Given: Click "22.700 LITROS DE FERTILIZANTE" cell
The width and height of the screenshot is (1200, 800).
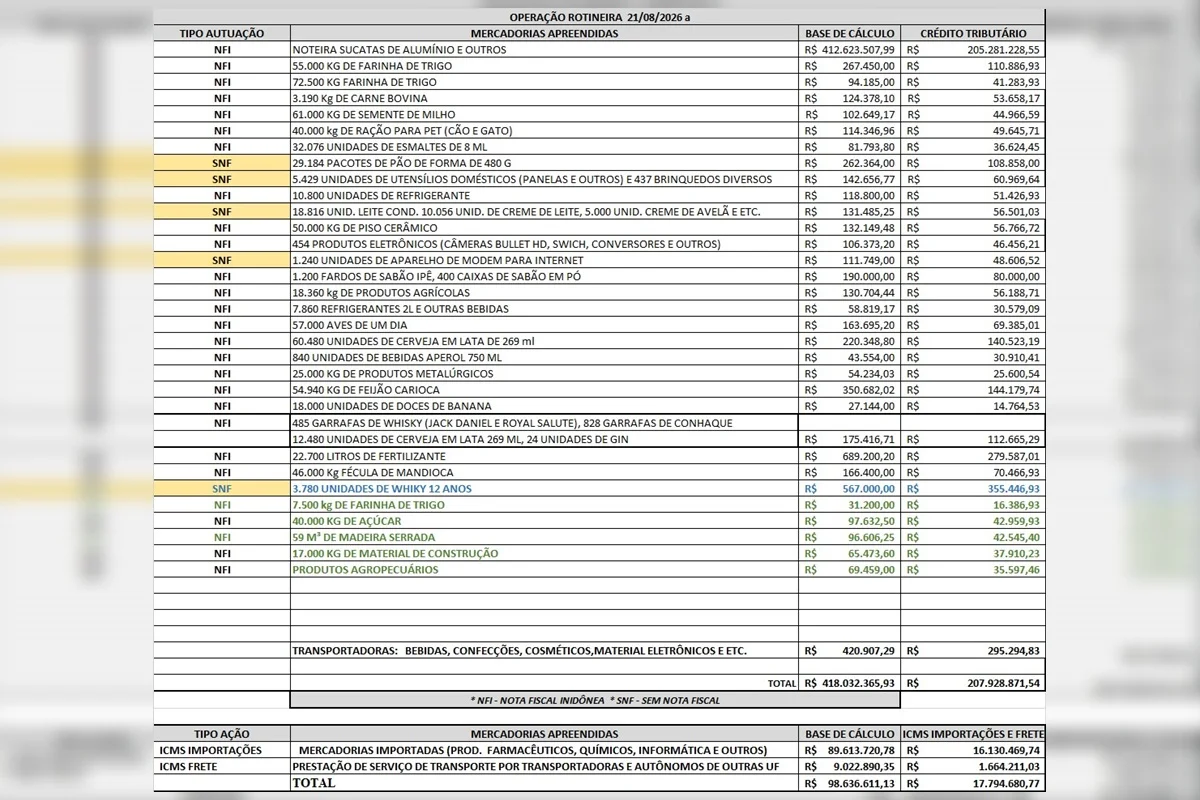Looking at the screenshot, I should (545, 456).
